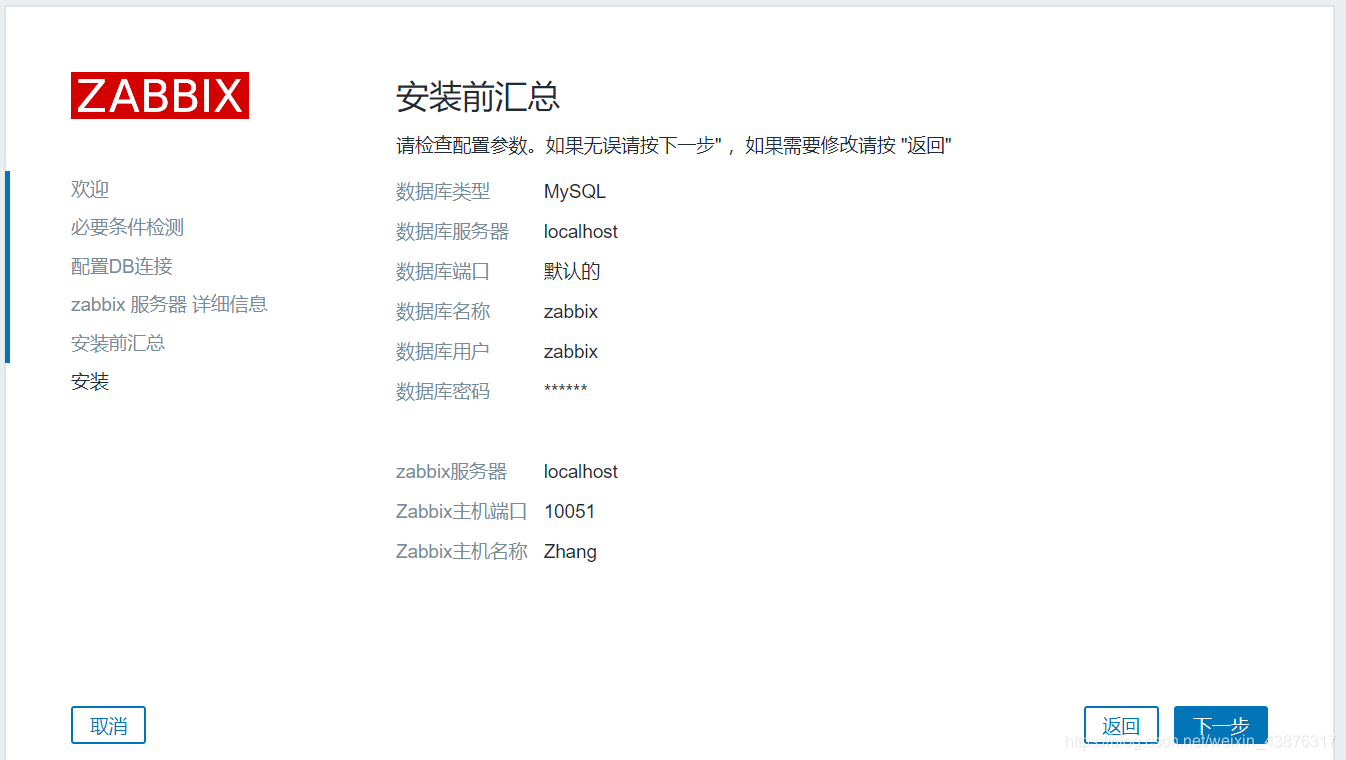1346x760 pixels.
Task: Select the highlighted 安装前汇总 step
Action: tap(118, 342)
